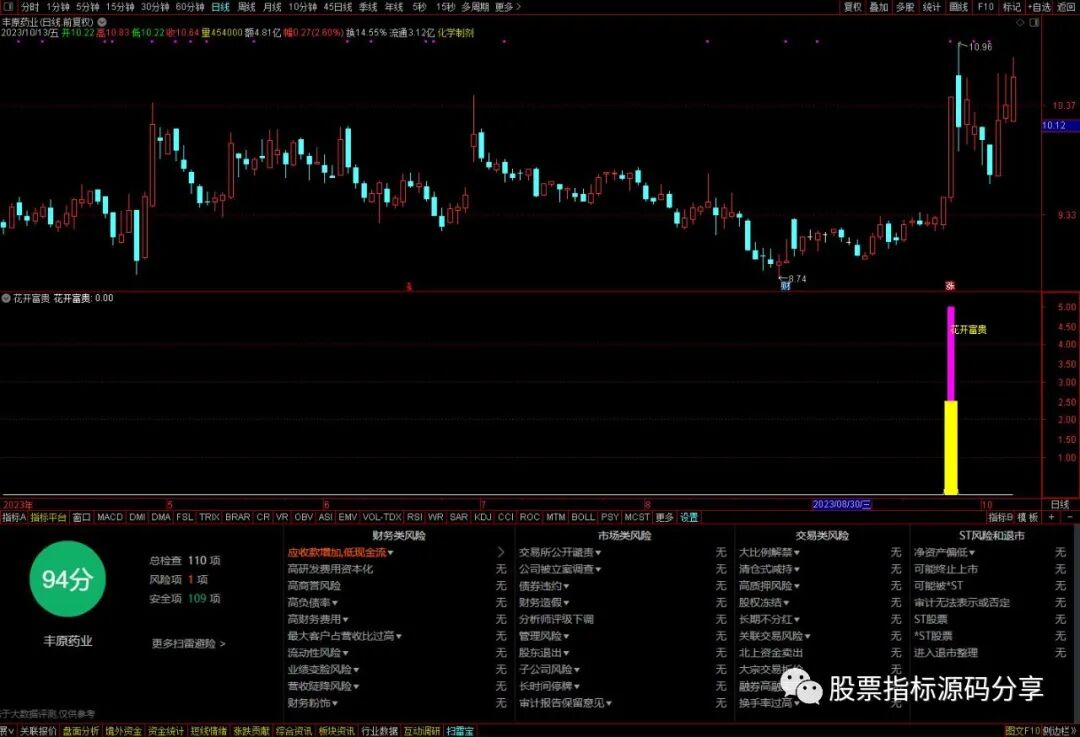
Task: Select the BRAR indicator
Action: point(238,517)
